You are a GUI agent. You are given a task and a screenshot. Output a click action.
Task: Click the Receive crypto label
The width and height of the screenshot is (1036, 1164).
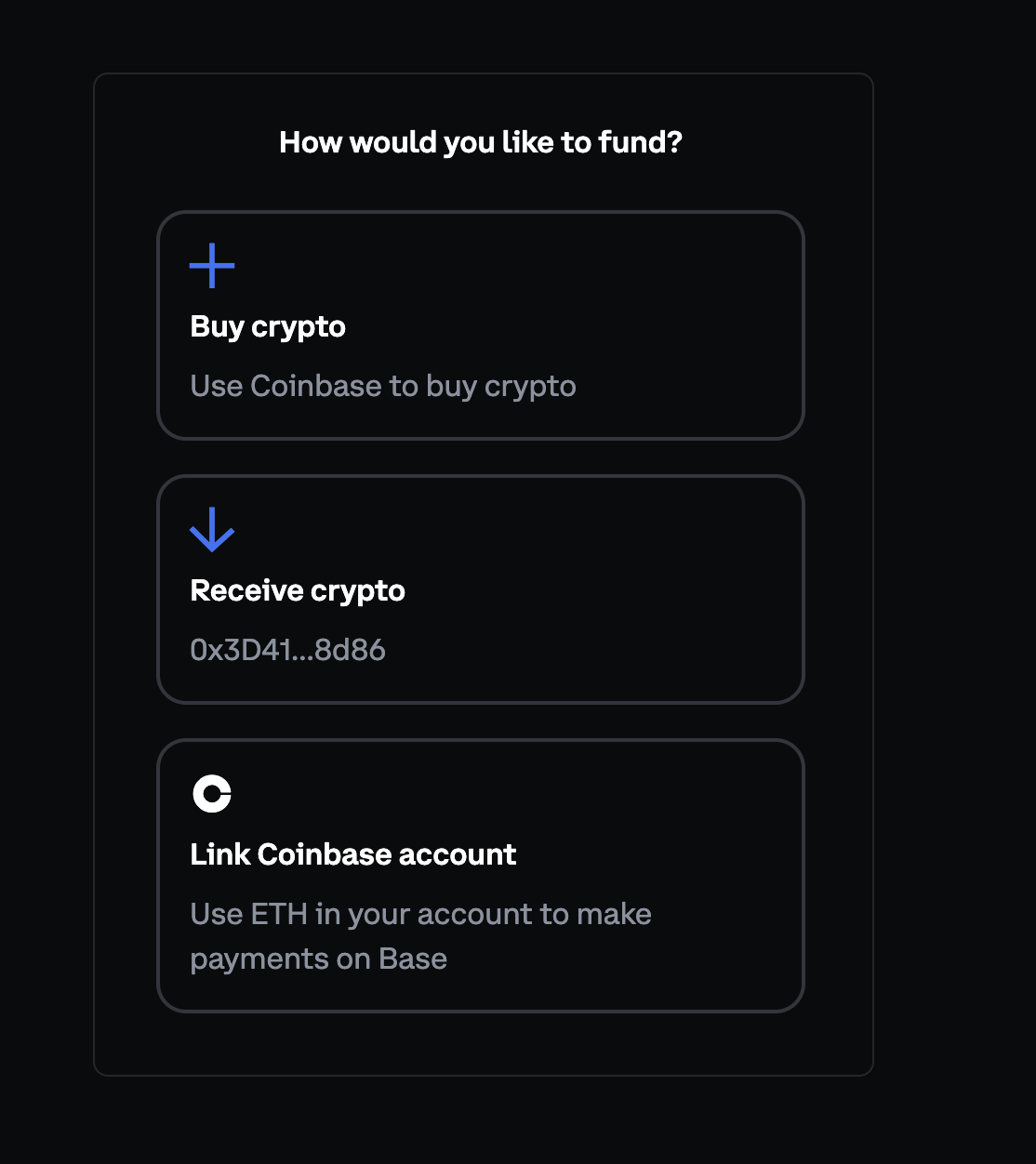[x=298, y=590]
